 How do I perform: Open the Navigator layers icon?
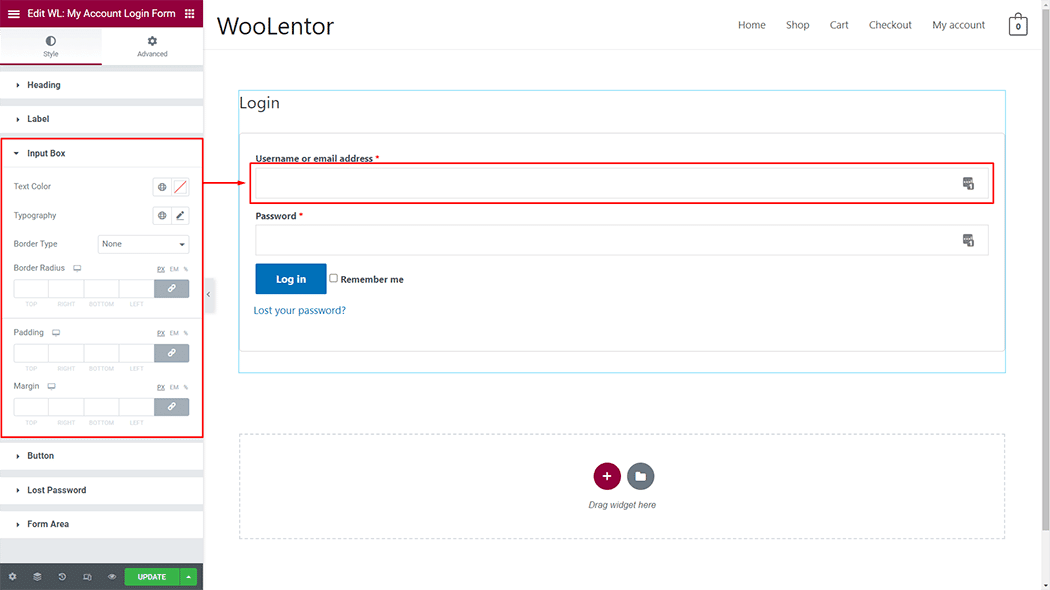tap(37, 577)
